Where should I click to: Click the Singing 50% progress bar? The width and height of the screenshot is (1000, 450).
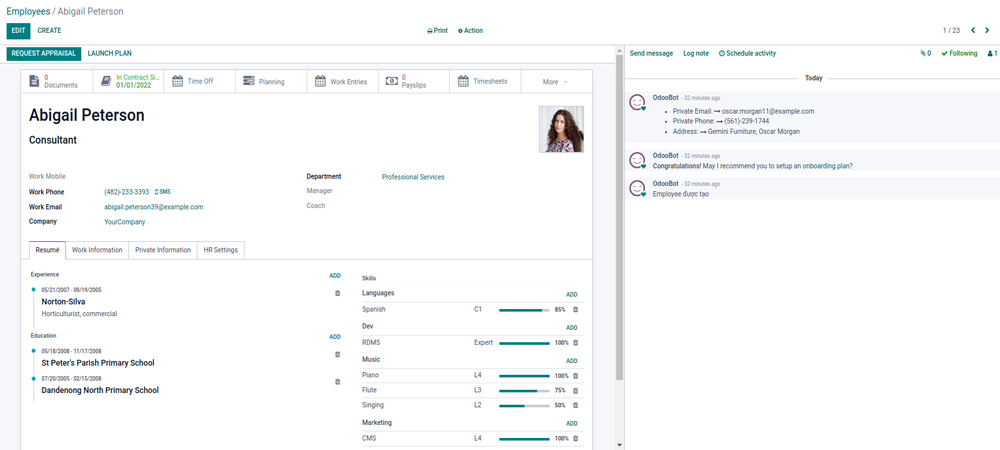coord(524,405)
